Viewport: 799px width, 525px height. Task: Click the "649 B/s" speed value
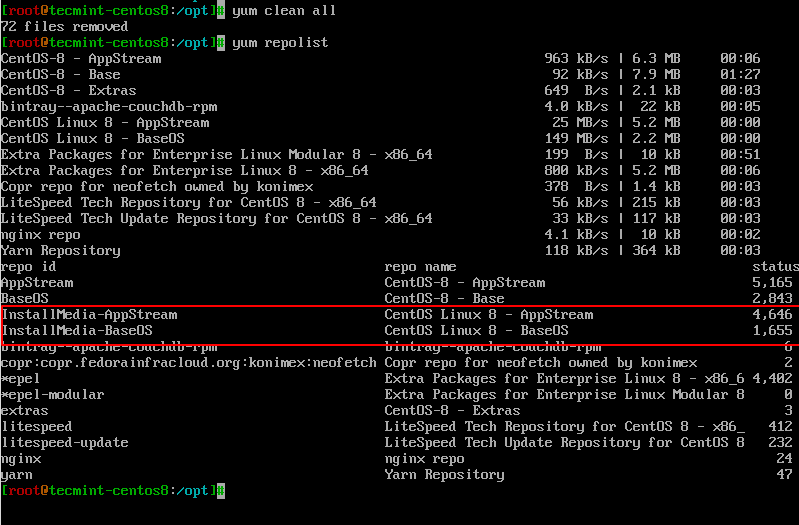(x=576, y=91)
